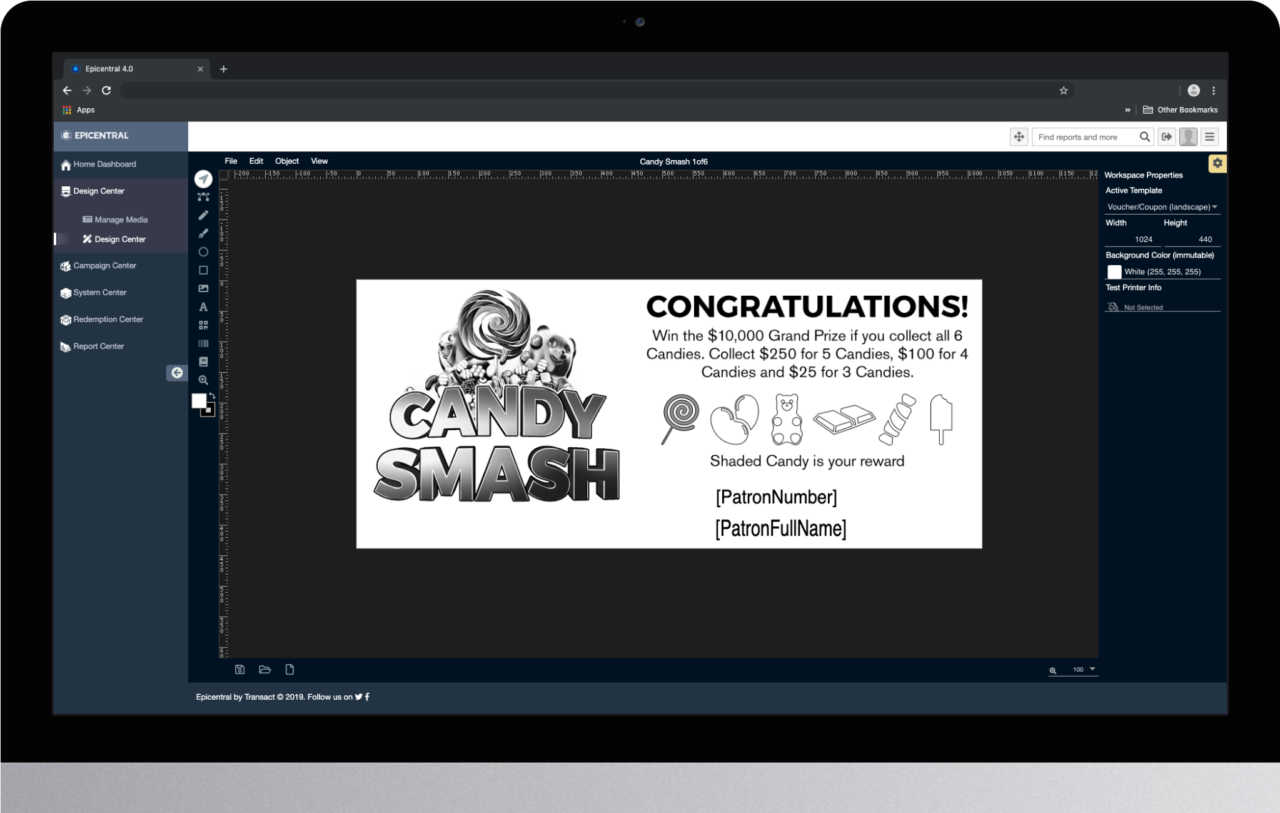Click the Save icon below the canvas

pyautogui.click(x=240, y=670)
